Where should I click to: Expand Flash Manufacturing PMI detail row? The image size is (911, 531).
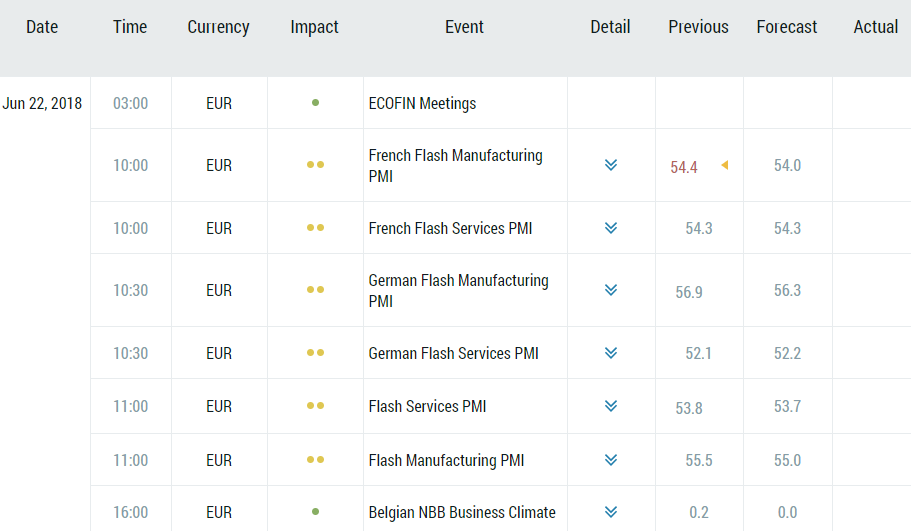[610, 460]
